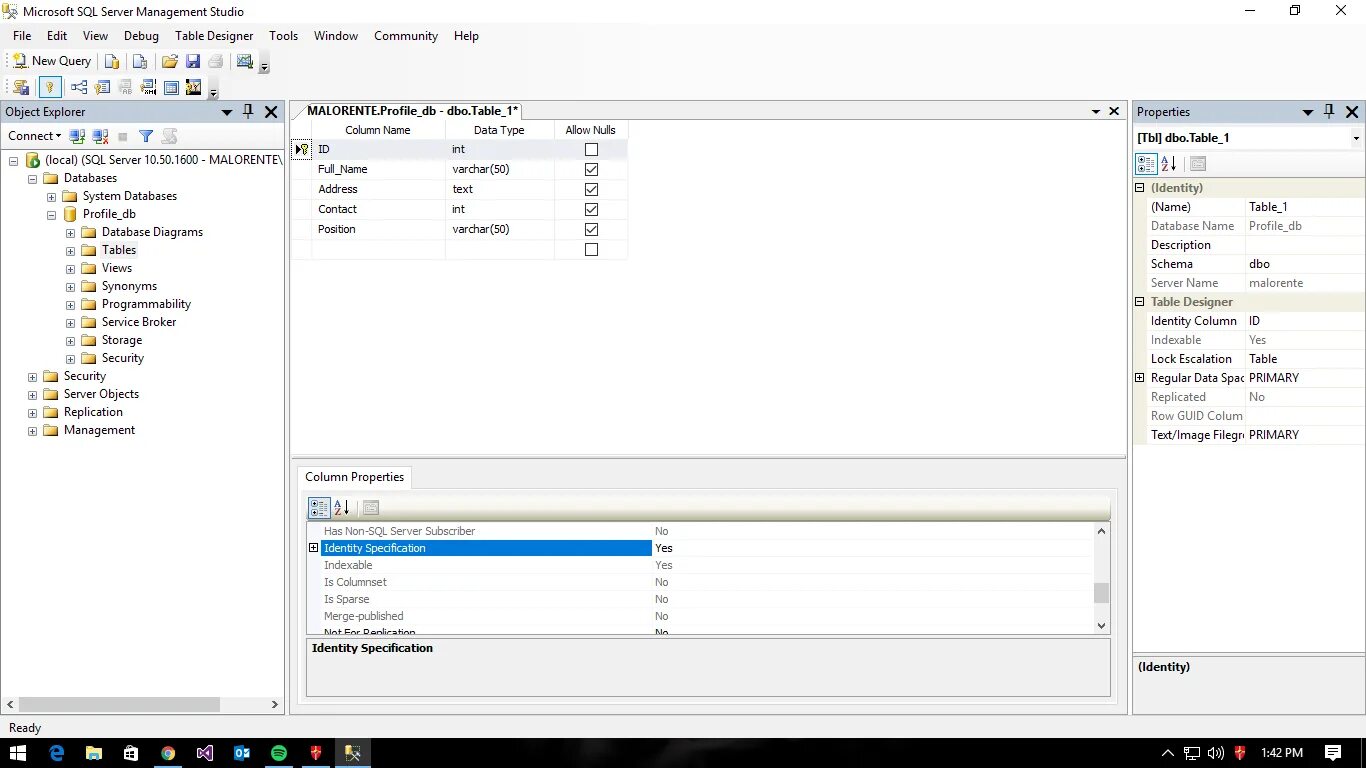Open the Windows Start menu
The height and width of the screenshot is (768, 1366).
(x=18, y=753)
